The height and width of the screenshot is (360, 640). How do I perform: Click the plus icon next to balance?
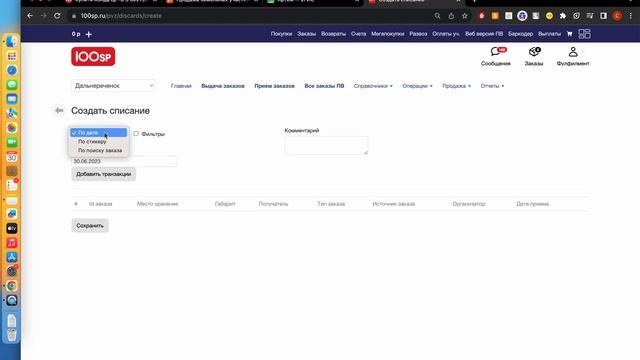point(89,34)
